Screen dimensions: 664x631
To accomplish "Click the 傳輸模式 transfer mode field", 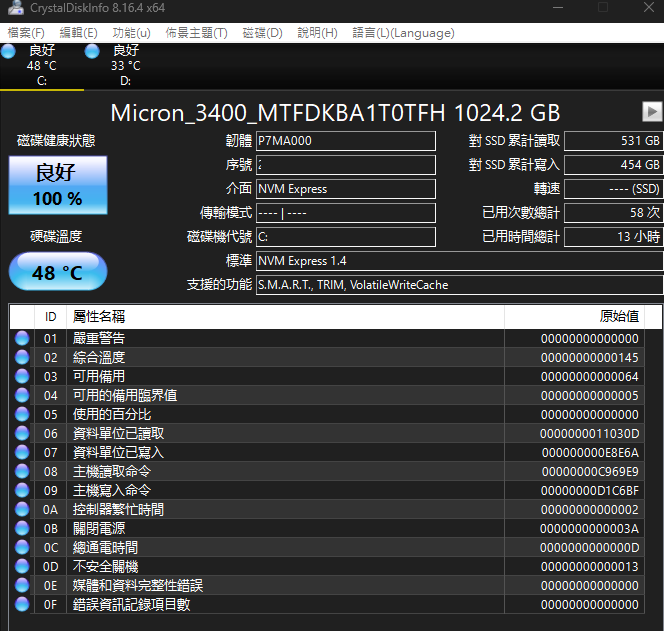I will [346, 213].
